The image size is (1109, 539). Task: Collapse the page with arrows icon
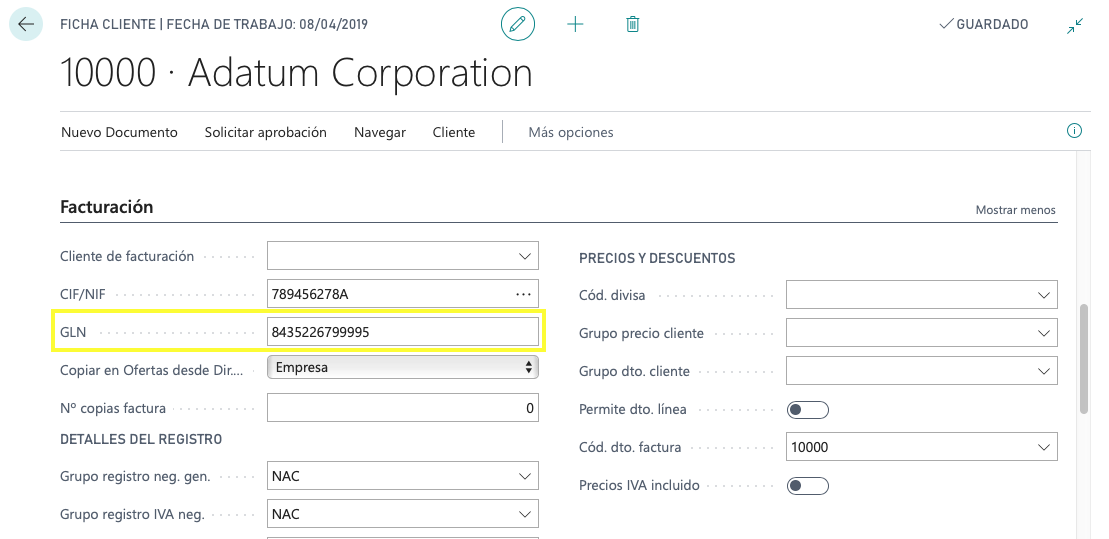pos(1075,26)
